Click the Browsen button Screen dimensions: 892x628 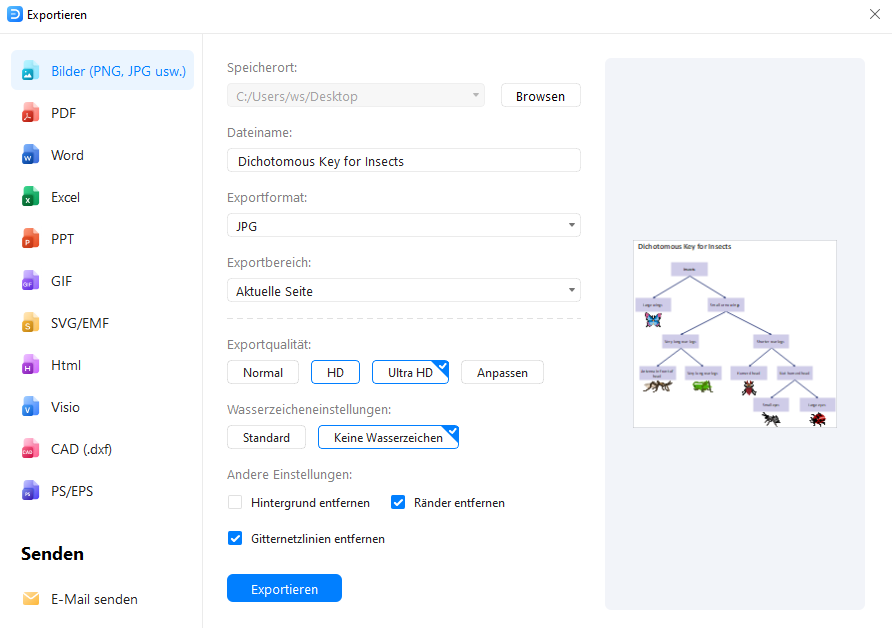tap(540, 96)
